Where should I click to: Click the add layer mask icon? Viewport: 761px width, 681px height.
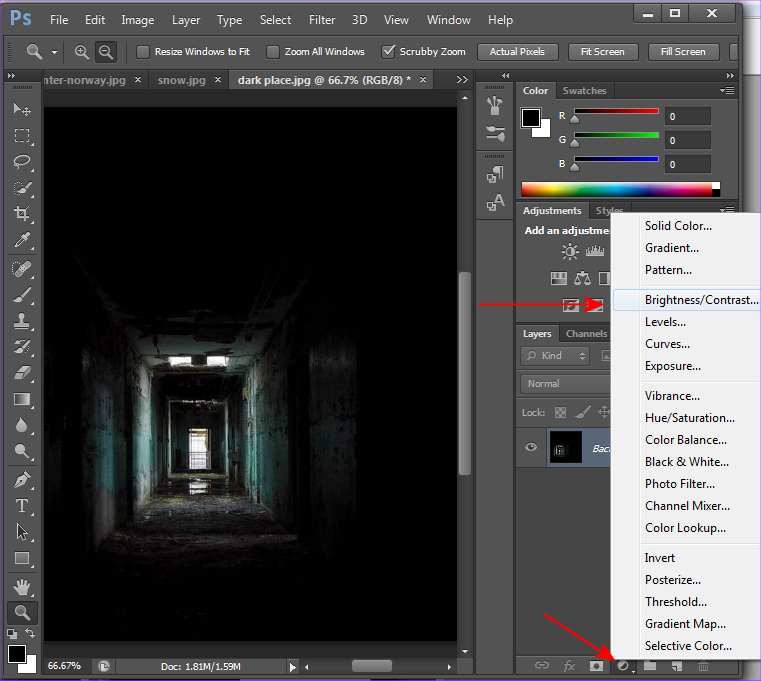click(x=596, y=665)
